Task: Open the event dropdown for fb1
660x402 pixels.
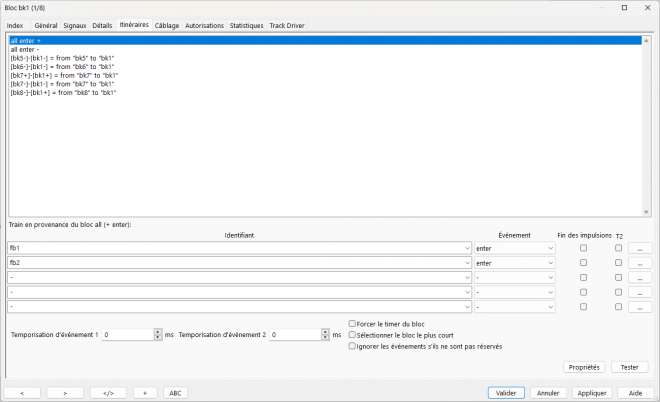Action: click(x=514, y=248)
